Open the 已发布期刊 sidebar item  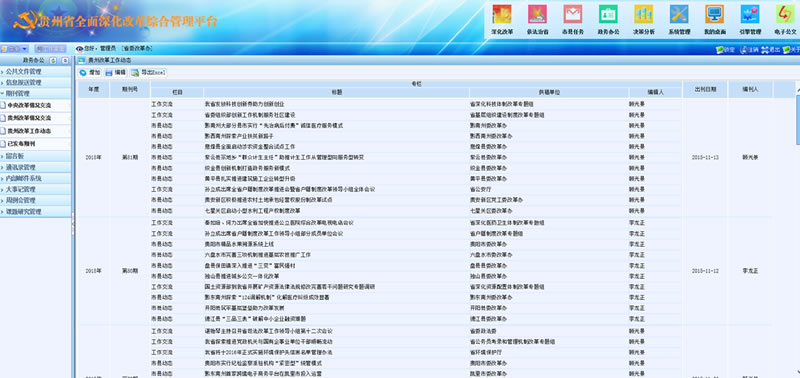click(x=35, y=144)
